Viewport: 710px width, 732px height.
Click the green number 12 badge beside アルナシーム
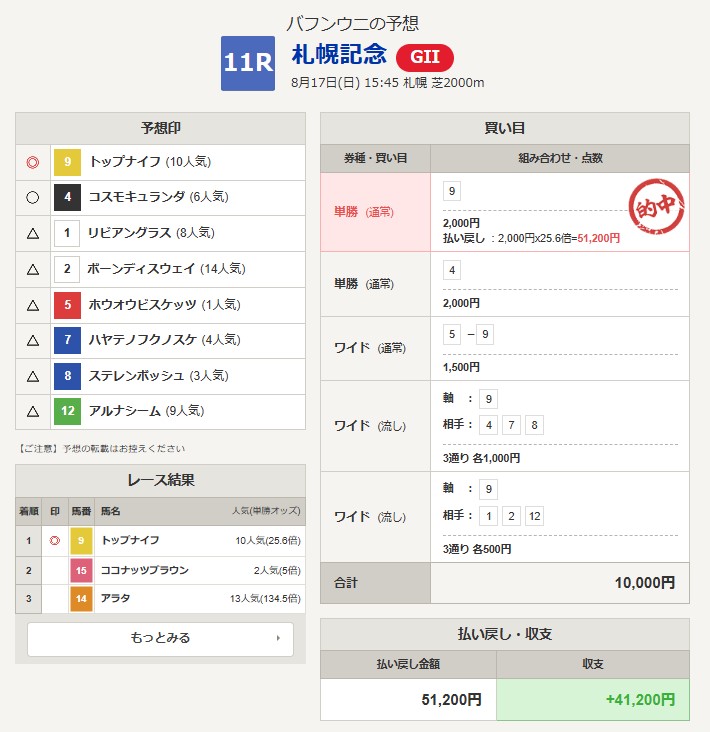click(67, 412)
